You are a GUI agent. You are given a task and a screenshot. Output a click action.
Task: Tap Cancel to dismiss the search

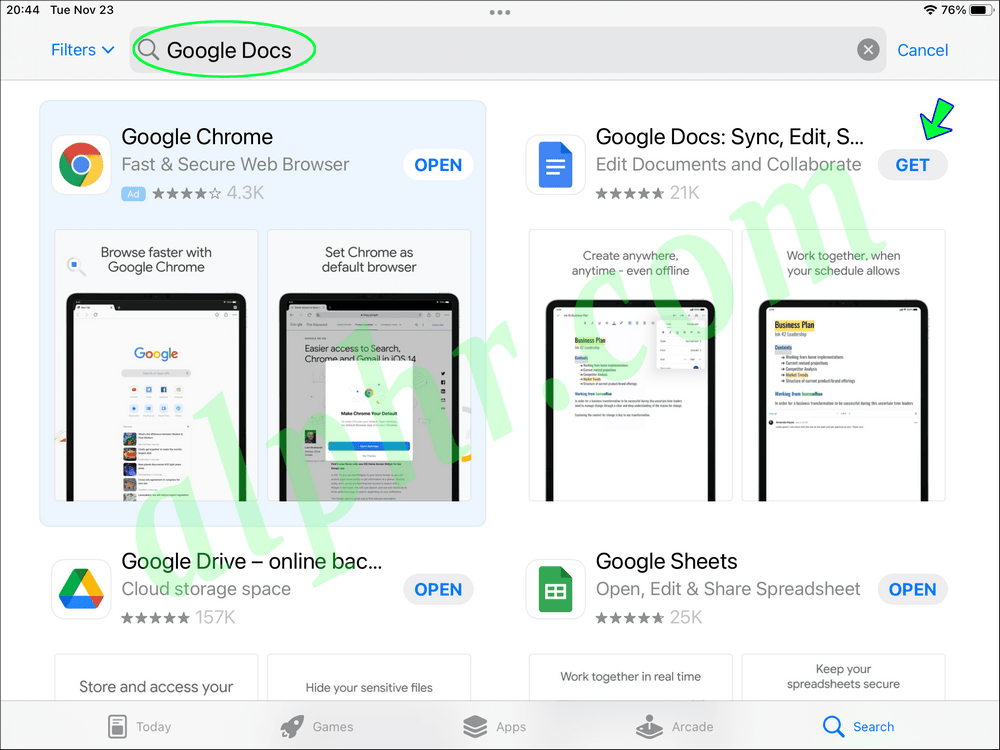(x=922, y=49)
